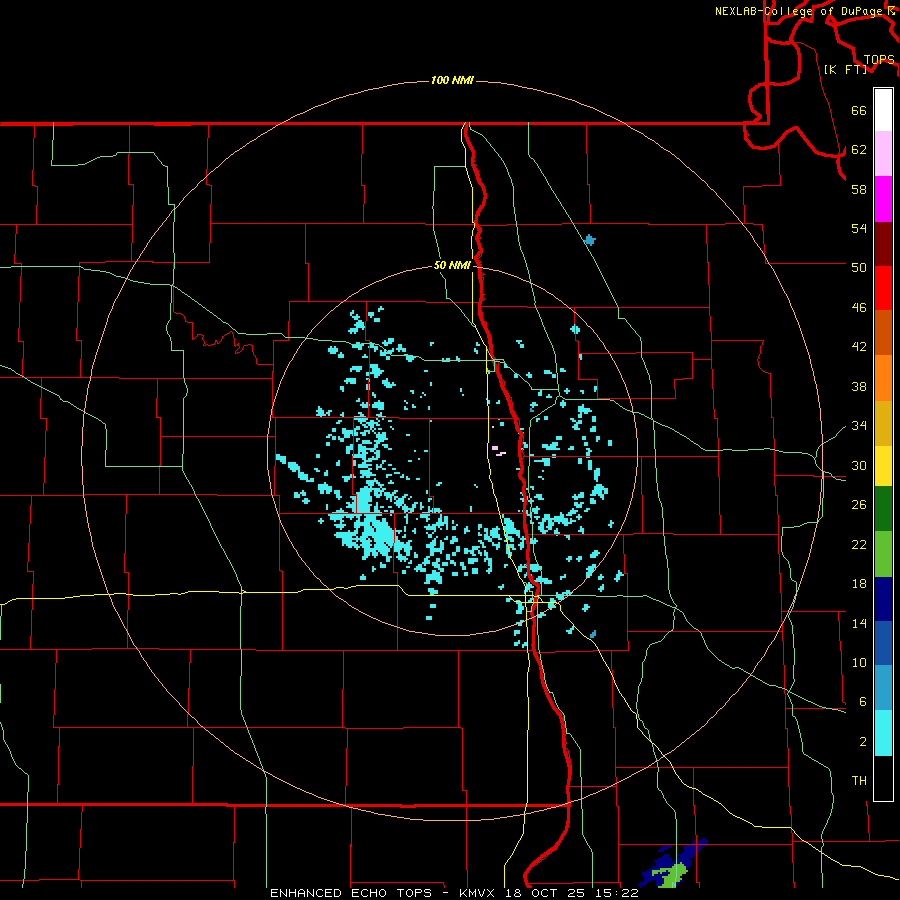Screen dimensions: 900x900
Task: Click legend value 50
Action: (859, 268)
